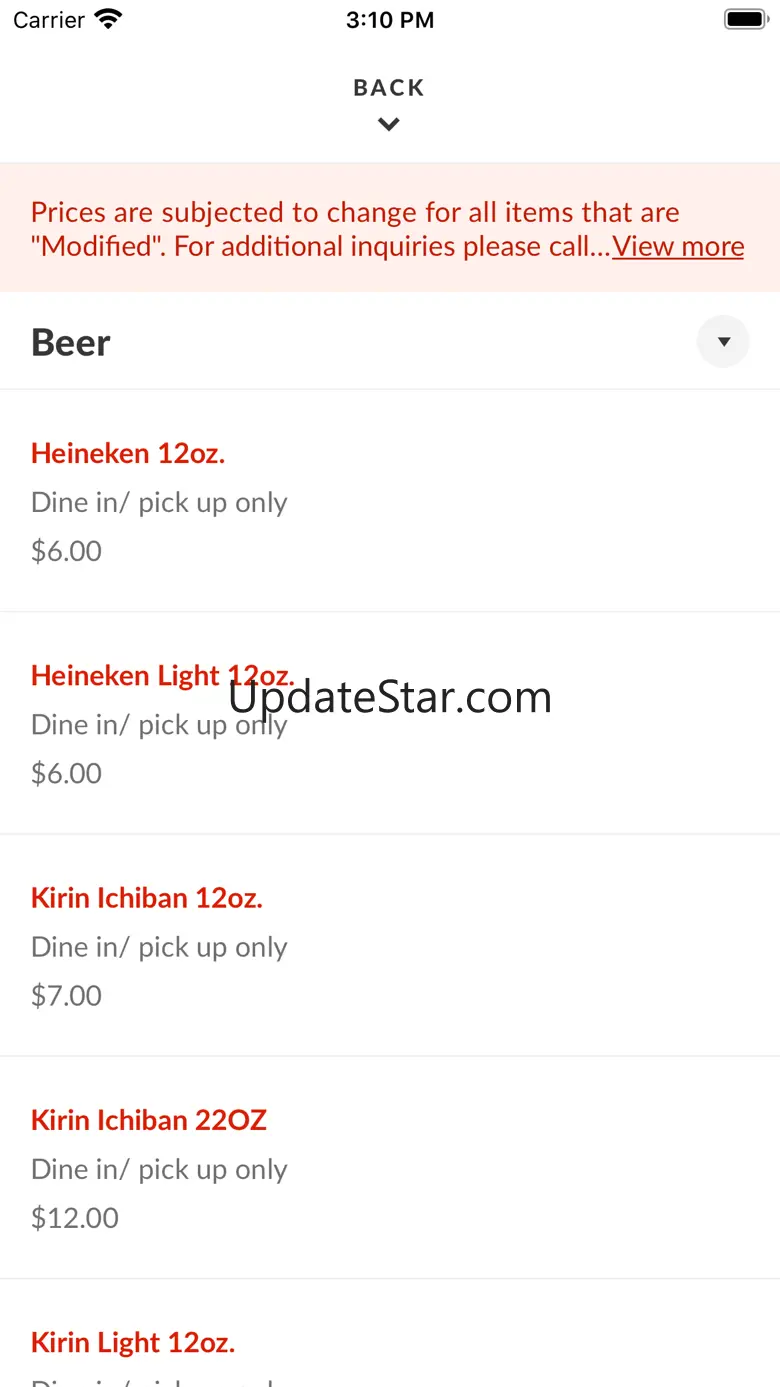Expand the Beer category dropdown arrow
This screenshot has width=780, height=1387.
(723, 342)
